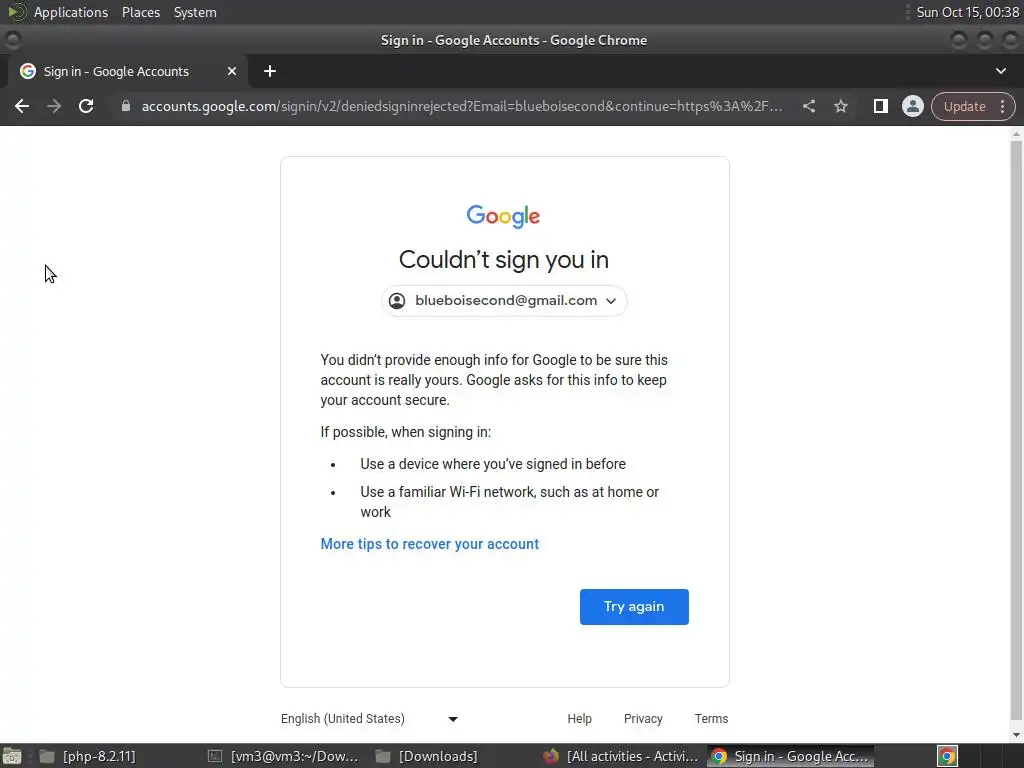This screenshot has width=1024, height=768.
Task: Close the Sign in - Google Accounts tab
Action: click(x=232, y=71)
